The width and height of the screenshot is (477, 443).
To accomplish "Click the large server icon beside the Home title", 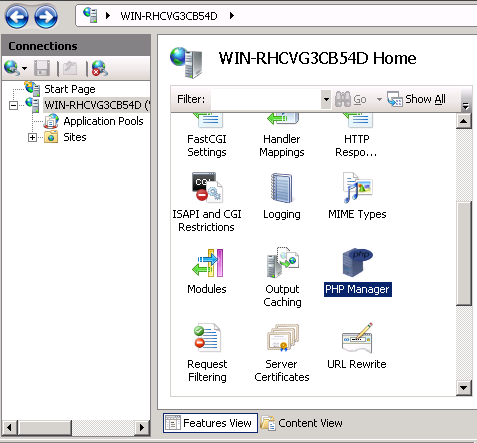I will (x=186, y=62).
